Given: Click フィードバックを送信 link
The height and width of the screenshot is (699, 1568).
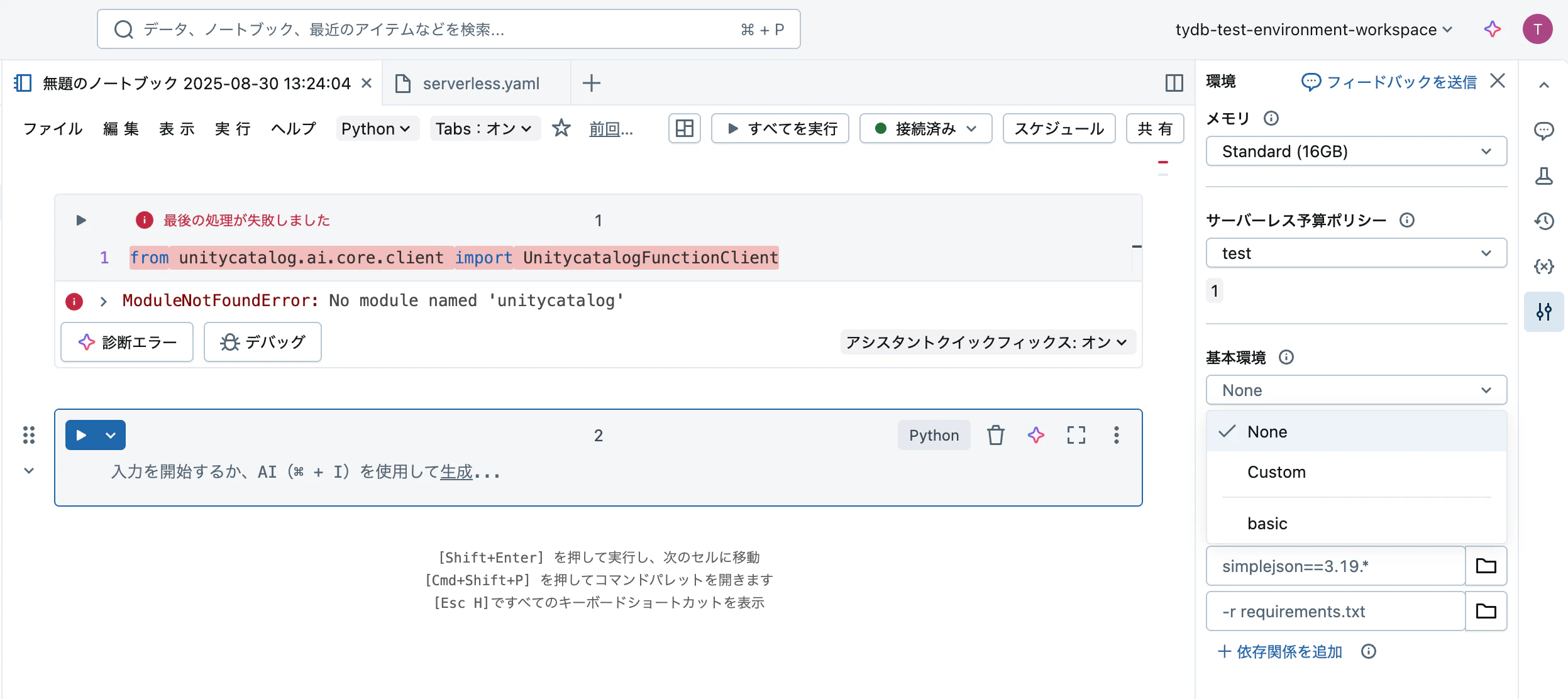Looking at the screenshot, I should [x=1389, y=82].
